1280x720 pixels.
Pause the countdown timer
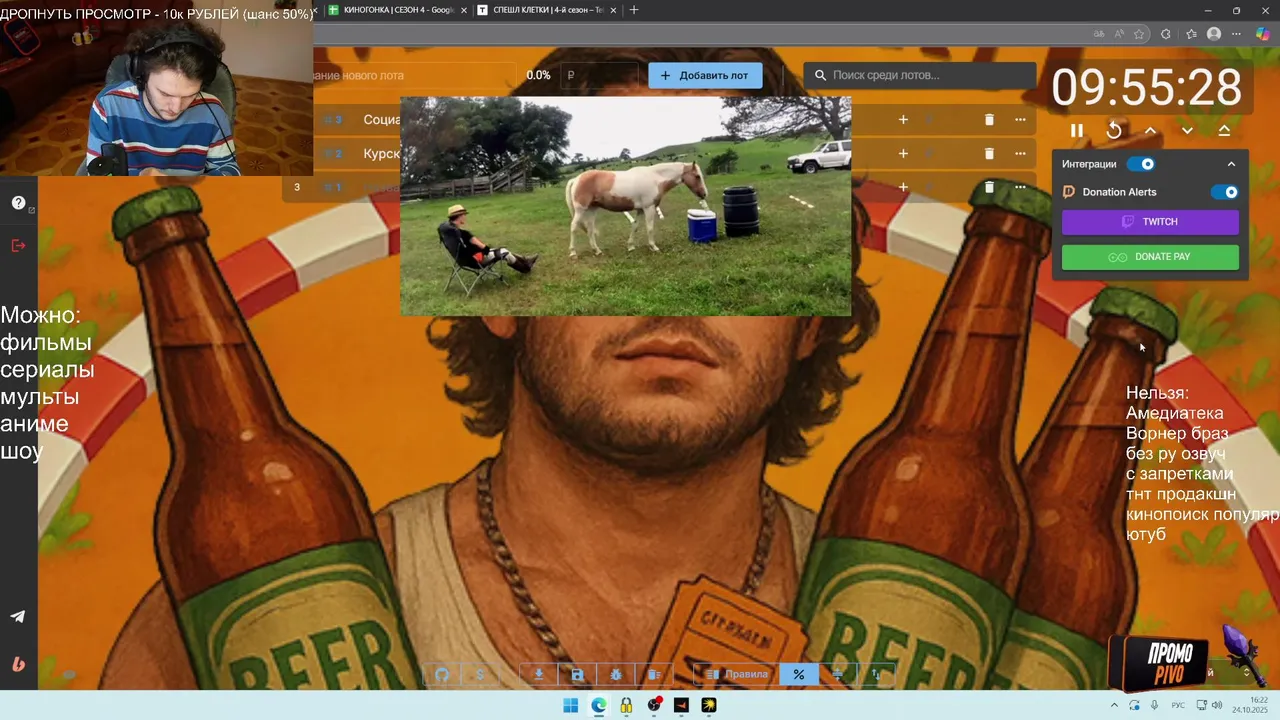1077,131
